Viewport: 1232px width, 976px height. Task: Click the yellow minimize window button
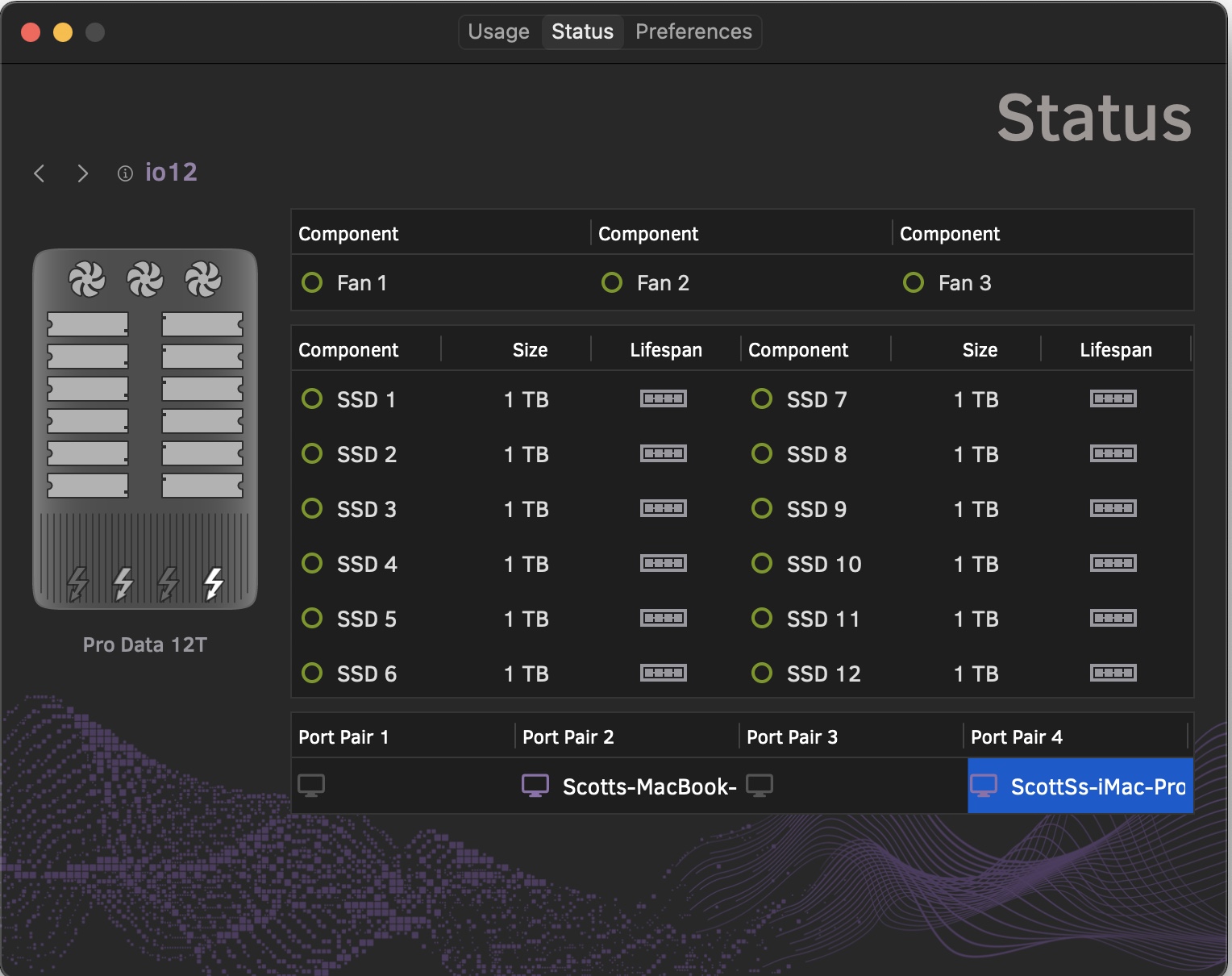[x=63, y=32]
